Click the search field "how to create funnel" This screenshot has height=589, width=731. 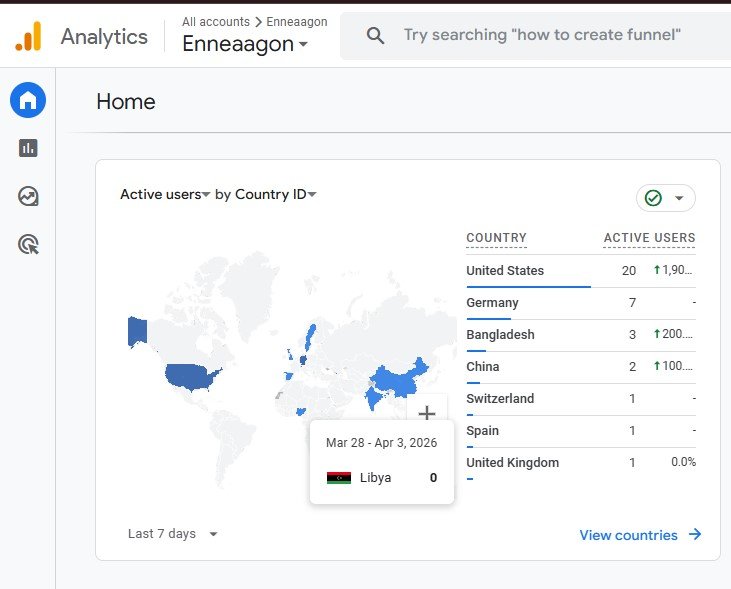tap(542, 35)
